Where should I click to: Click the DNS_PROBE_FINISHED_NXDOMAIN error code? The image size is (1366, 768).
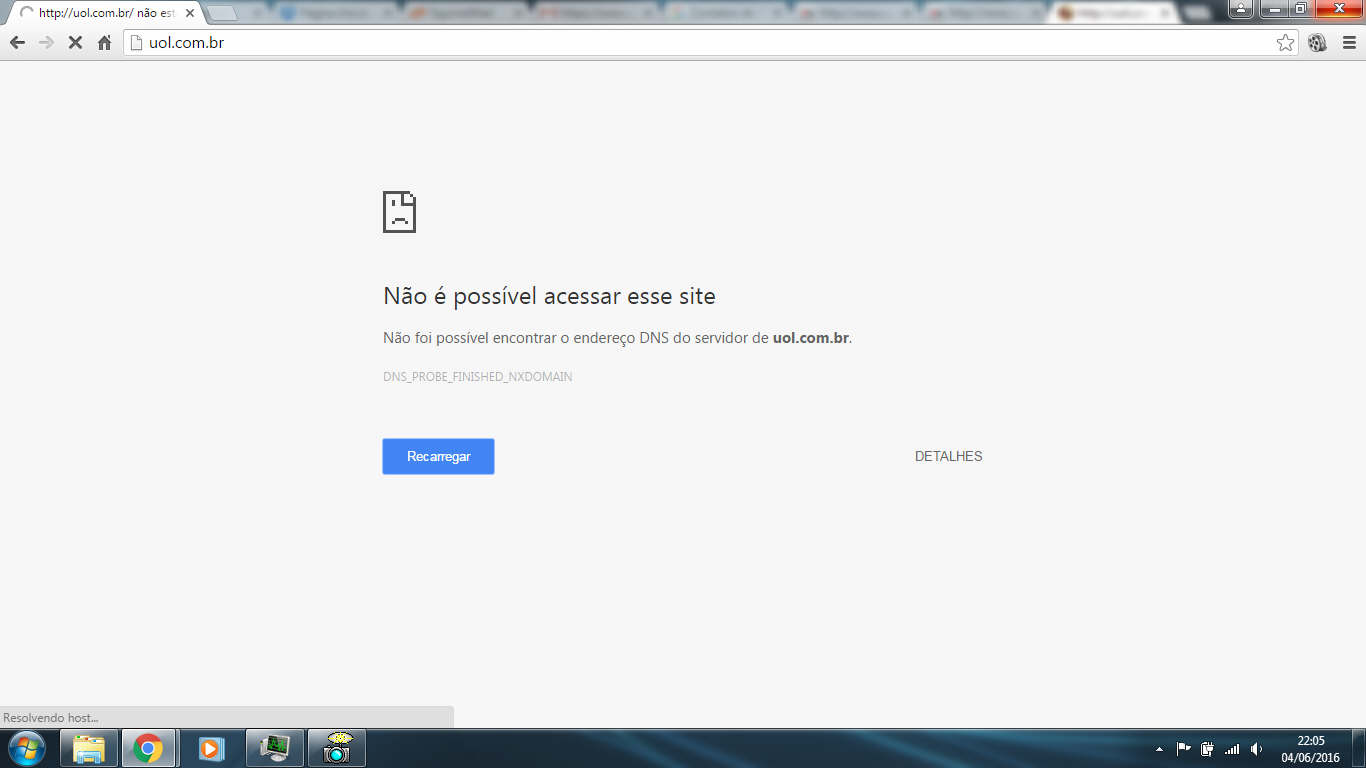[478, 377]
